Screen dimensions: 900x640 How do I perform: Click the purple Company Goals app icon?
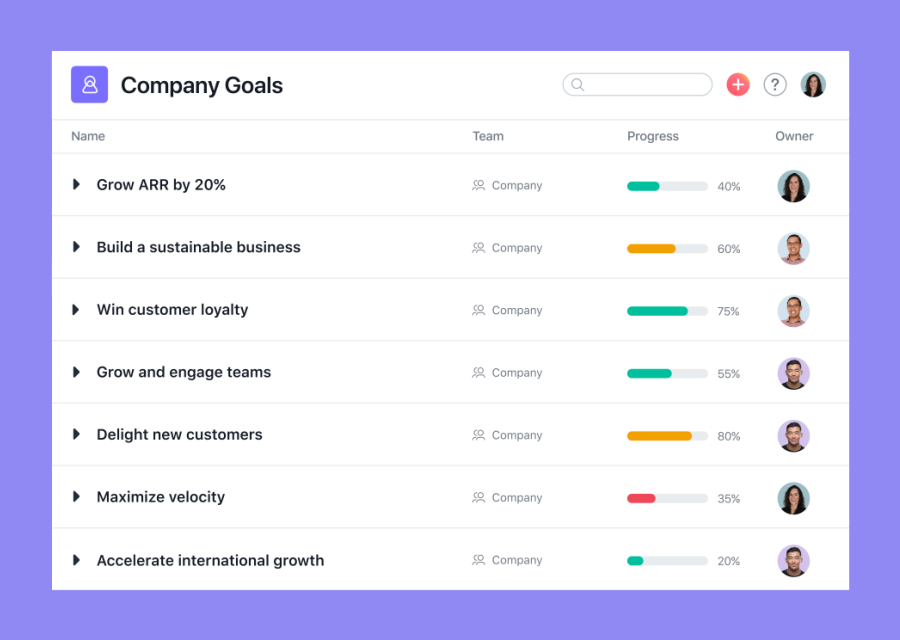click(x=89, y=85)
